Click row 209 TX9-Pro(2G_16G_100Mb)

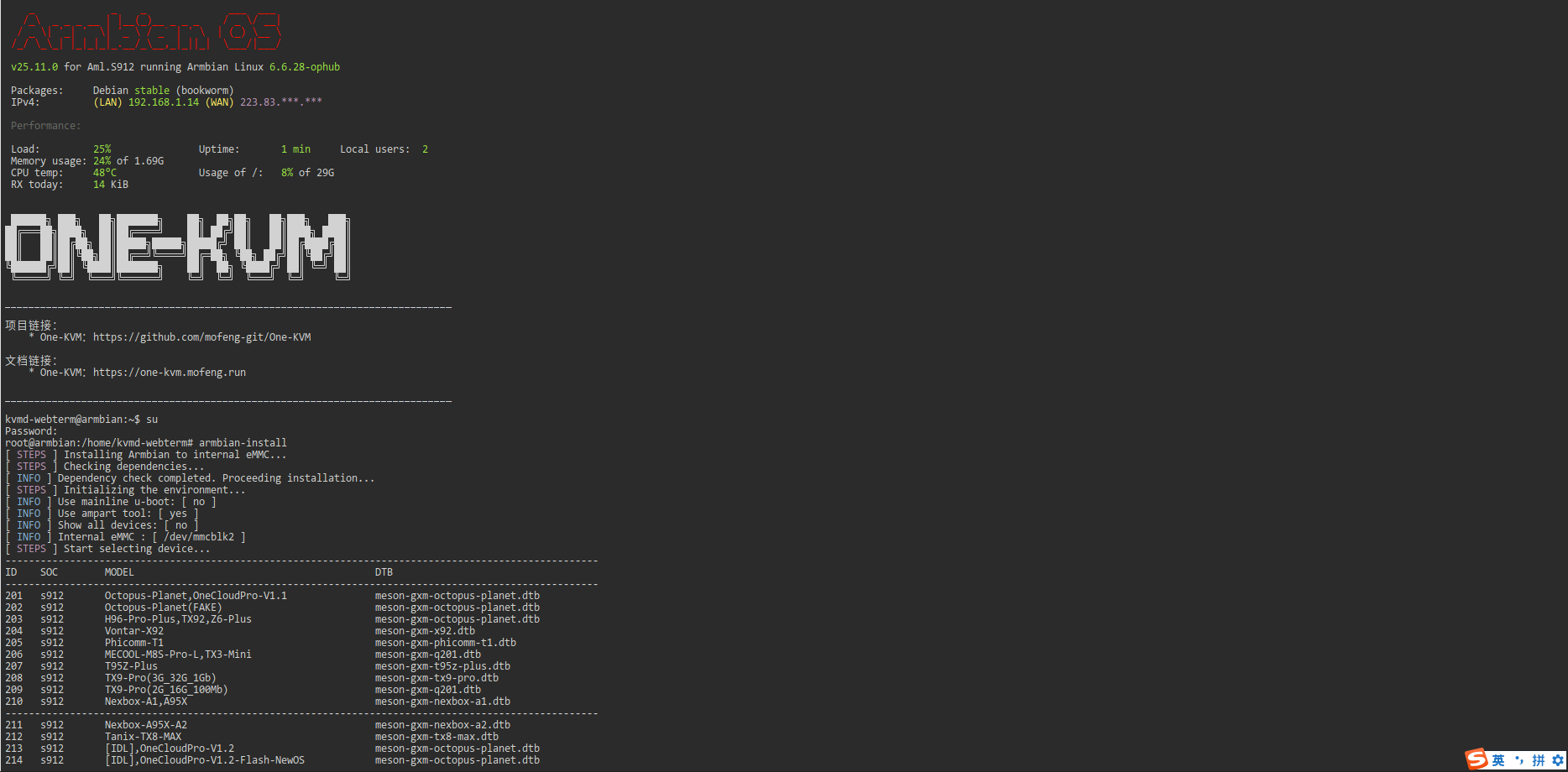[243, 690]
